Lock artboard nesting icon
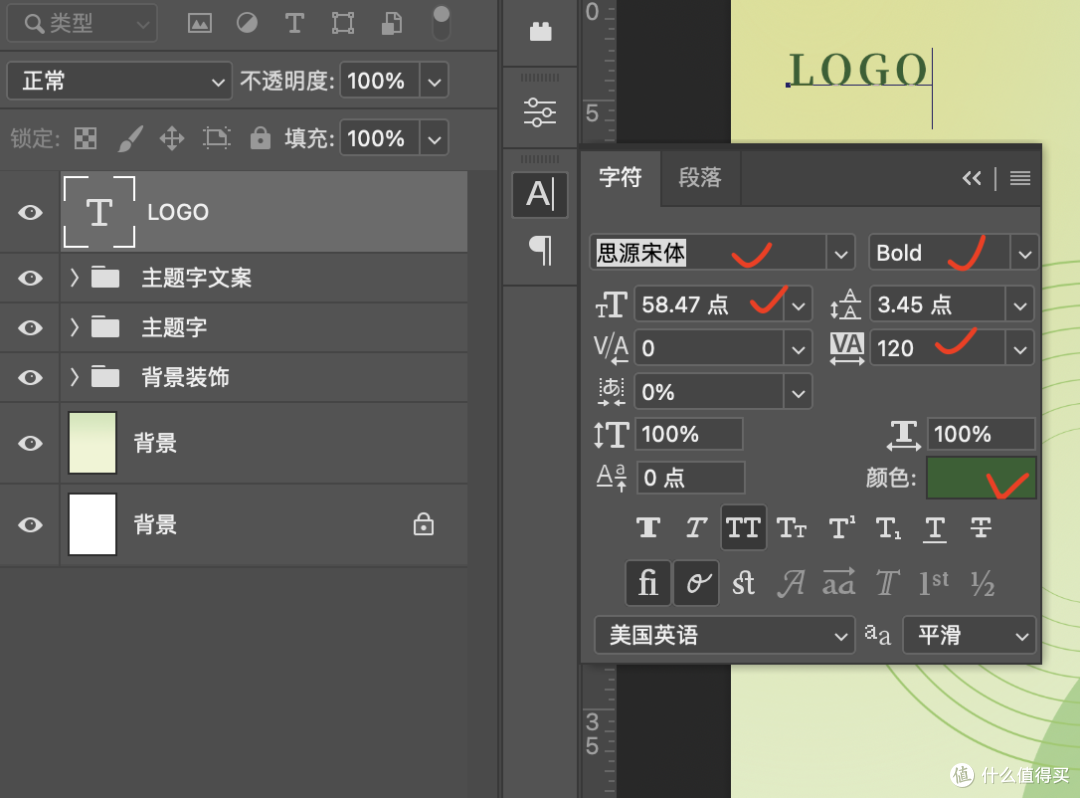The width and height of the screenshot is (1080, 798). point(217,138)
